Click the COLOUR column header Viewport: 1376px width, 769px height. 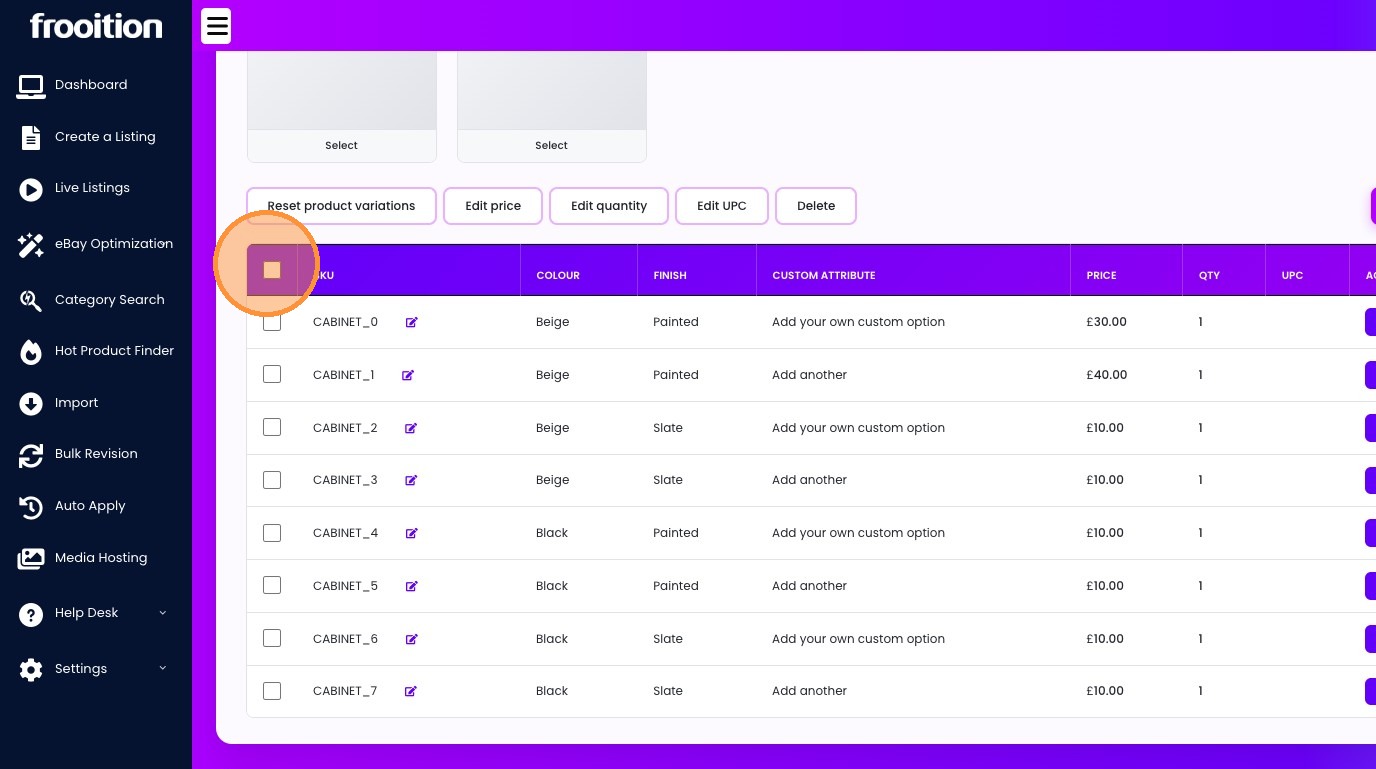point(558,275)
